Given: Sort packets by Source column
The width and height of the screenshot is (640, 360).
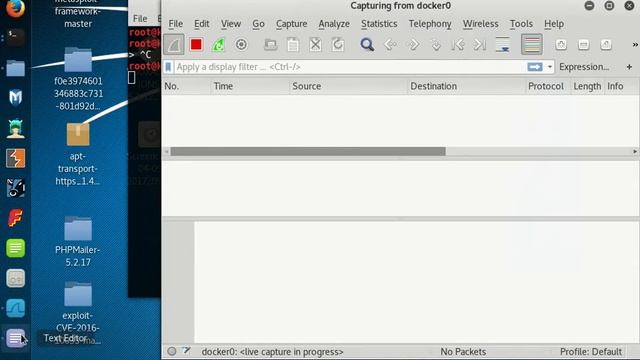Looking at the screenshot, I should [348, 86].
